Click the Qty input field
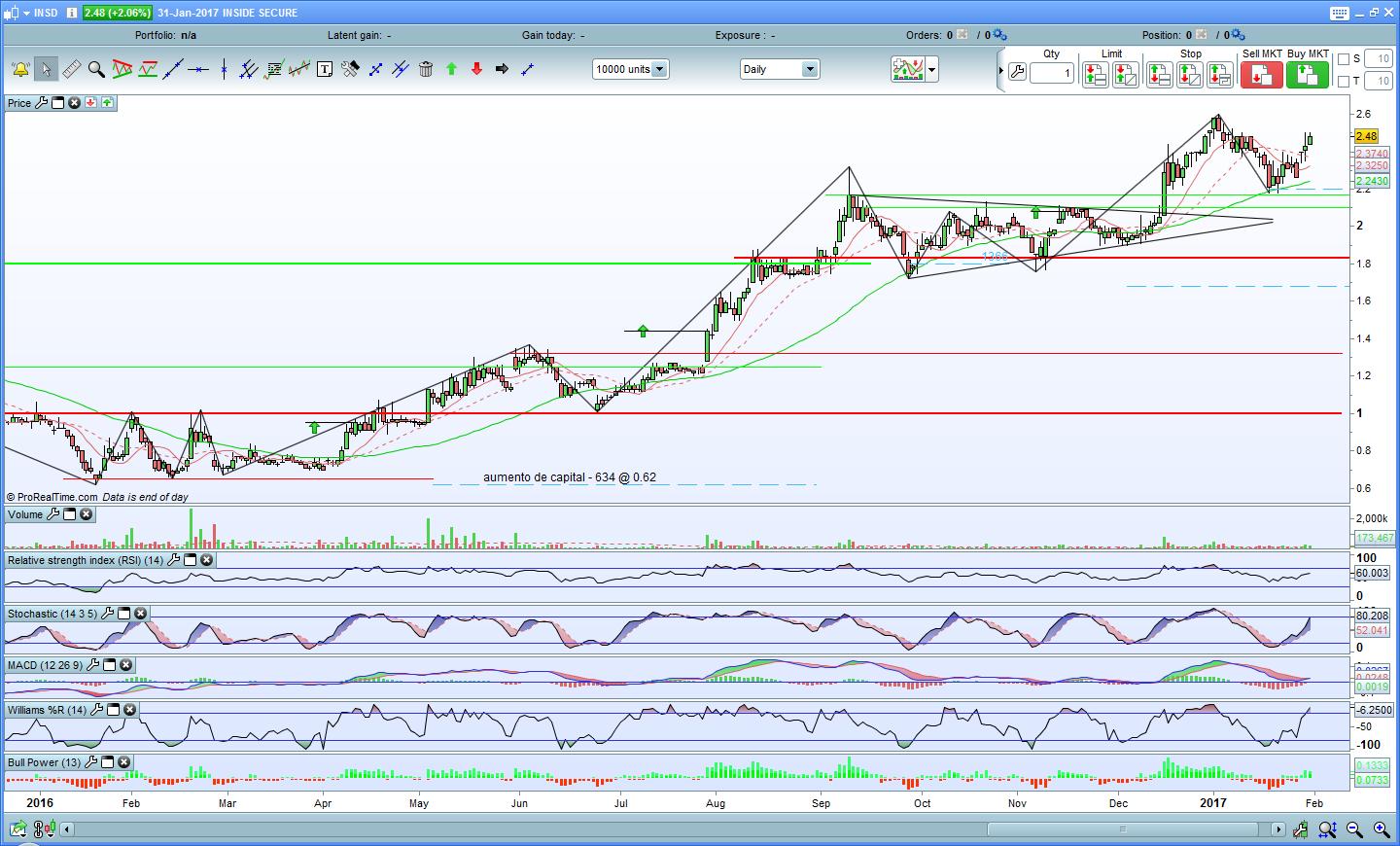1400x846 pixels. tap(1052, 73)
